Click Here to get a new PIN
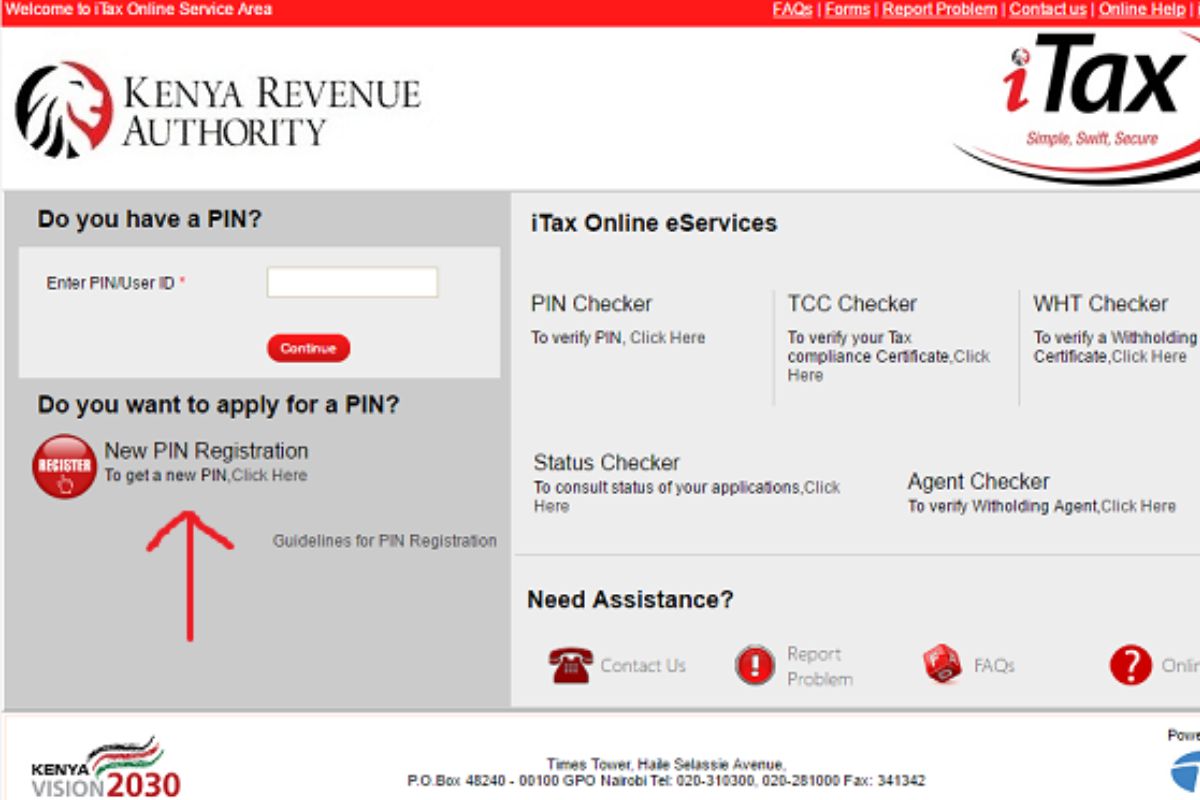 (269, 476)
